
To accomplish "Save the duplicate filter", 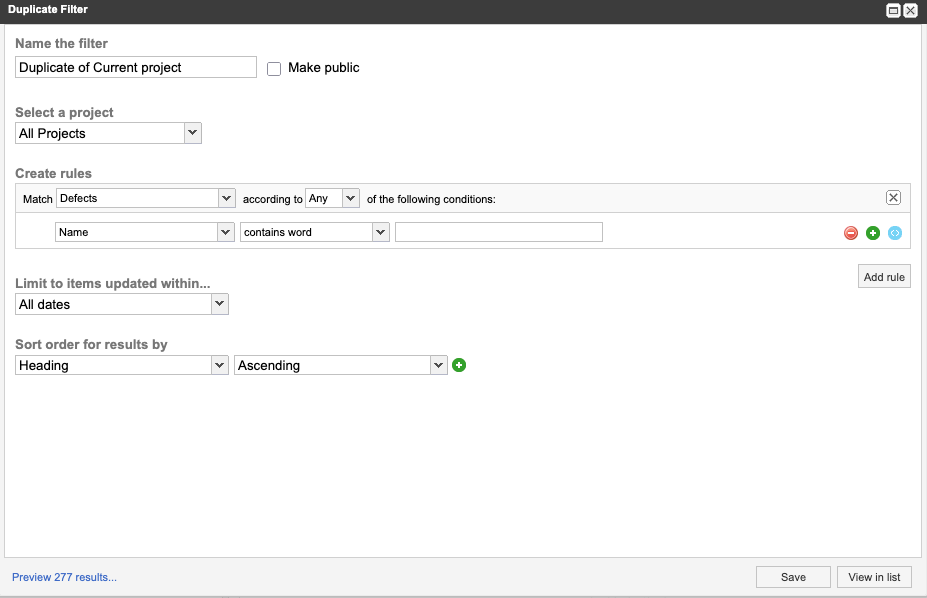I will point(792,577).
